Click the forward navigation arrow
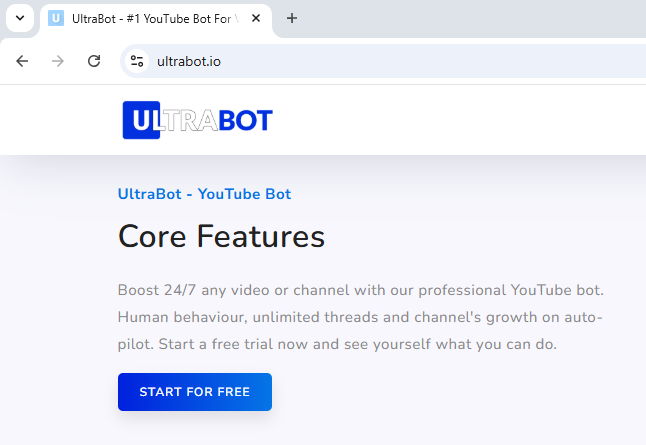The height and width of the screenshot is (445, 646). (x=58, y=61)
